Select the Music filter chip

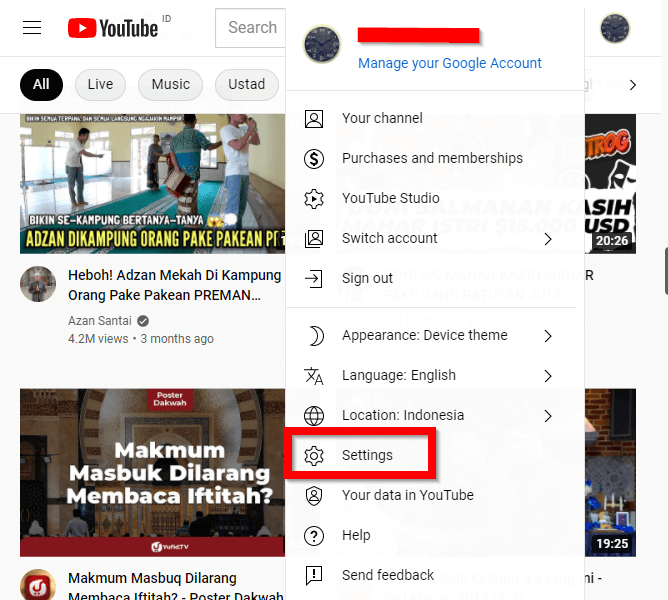click(170, 85)
